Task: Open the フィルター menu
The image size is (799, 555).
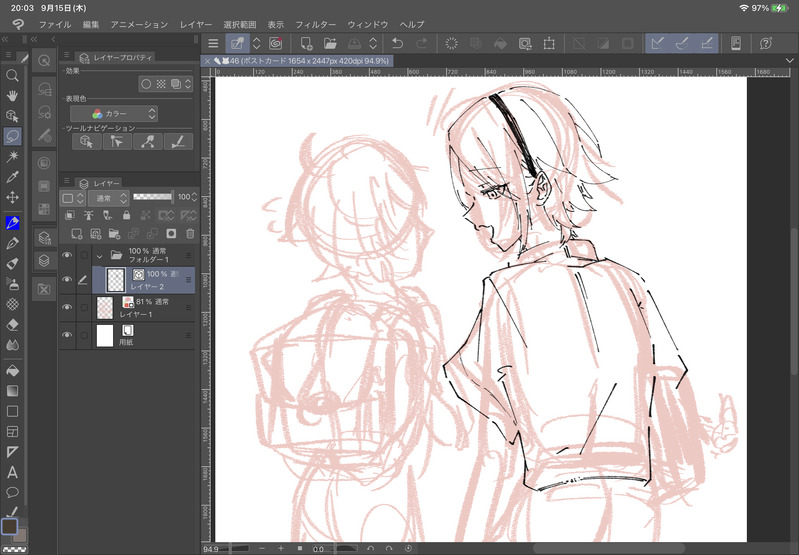Action: pyautogui.click(x=315, y=24)
